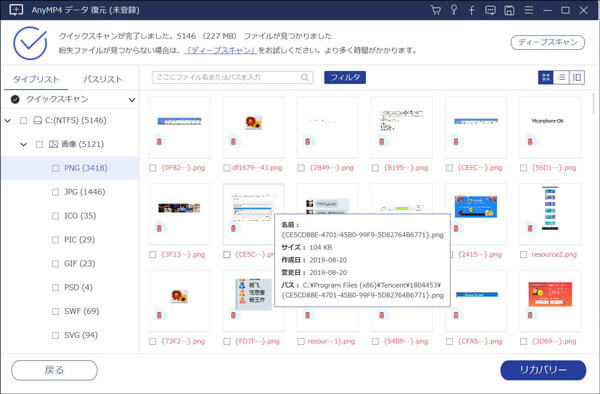
Task: Click the ディープスキャン button
Action: click(x=548, y=42)
